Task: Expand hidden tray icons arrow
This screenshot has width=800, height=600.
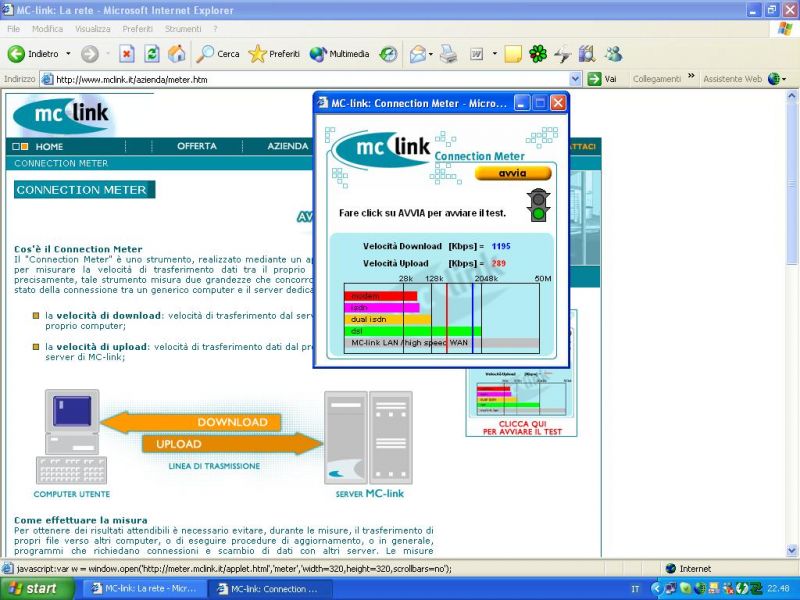Action: (x=656, y=589)
